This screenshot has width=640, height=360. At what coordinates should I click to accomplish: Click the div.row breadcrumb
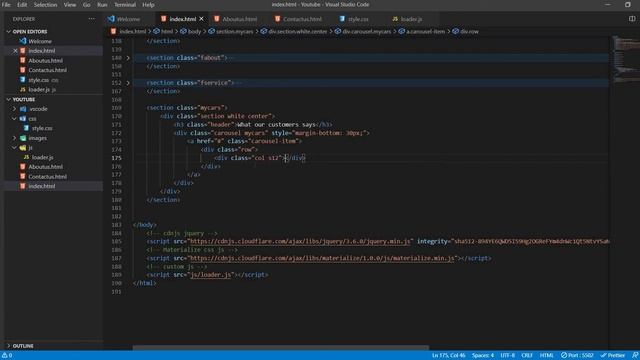[469, 31]
